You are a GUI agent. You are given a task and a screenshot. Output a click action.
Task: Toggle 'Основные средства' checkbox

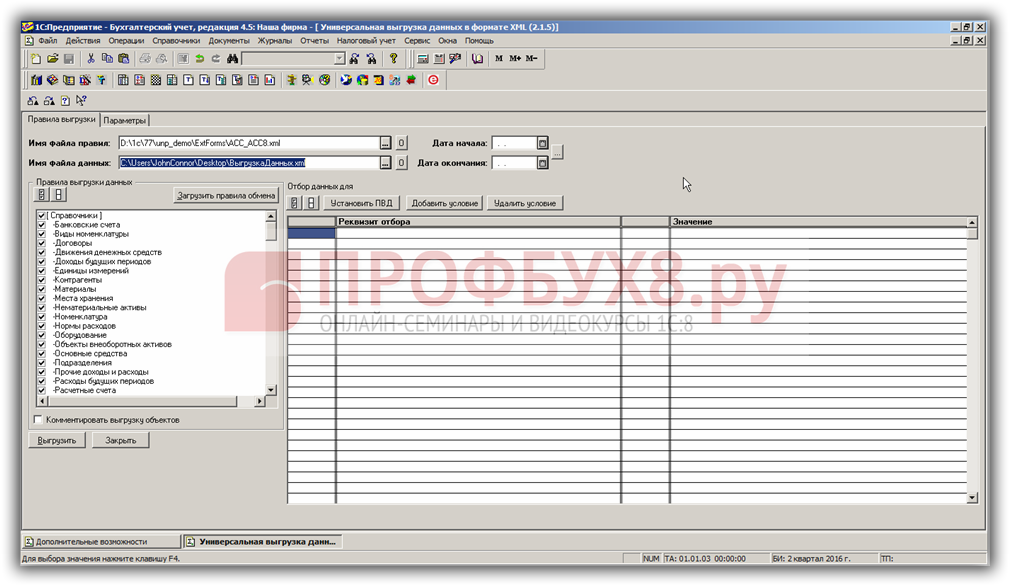click(42, 354)
